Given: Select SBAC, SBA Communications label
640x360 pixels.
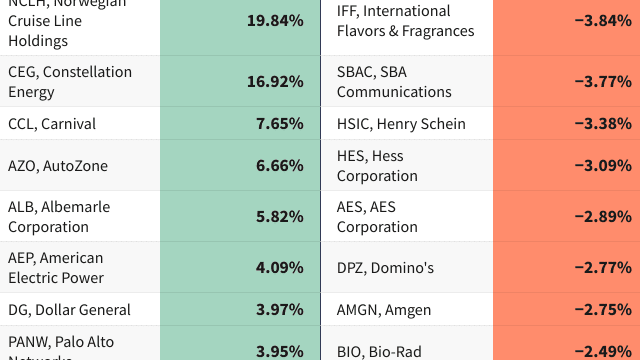Looking at the screenshot, I should [394, 82].
